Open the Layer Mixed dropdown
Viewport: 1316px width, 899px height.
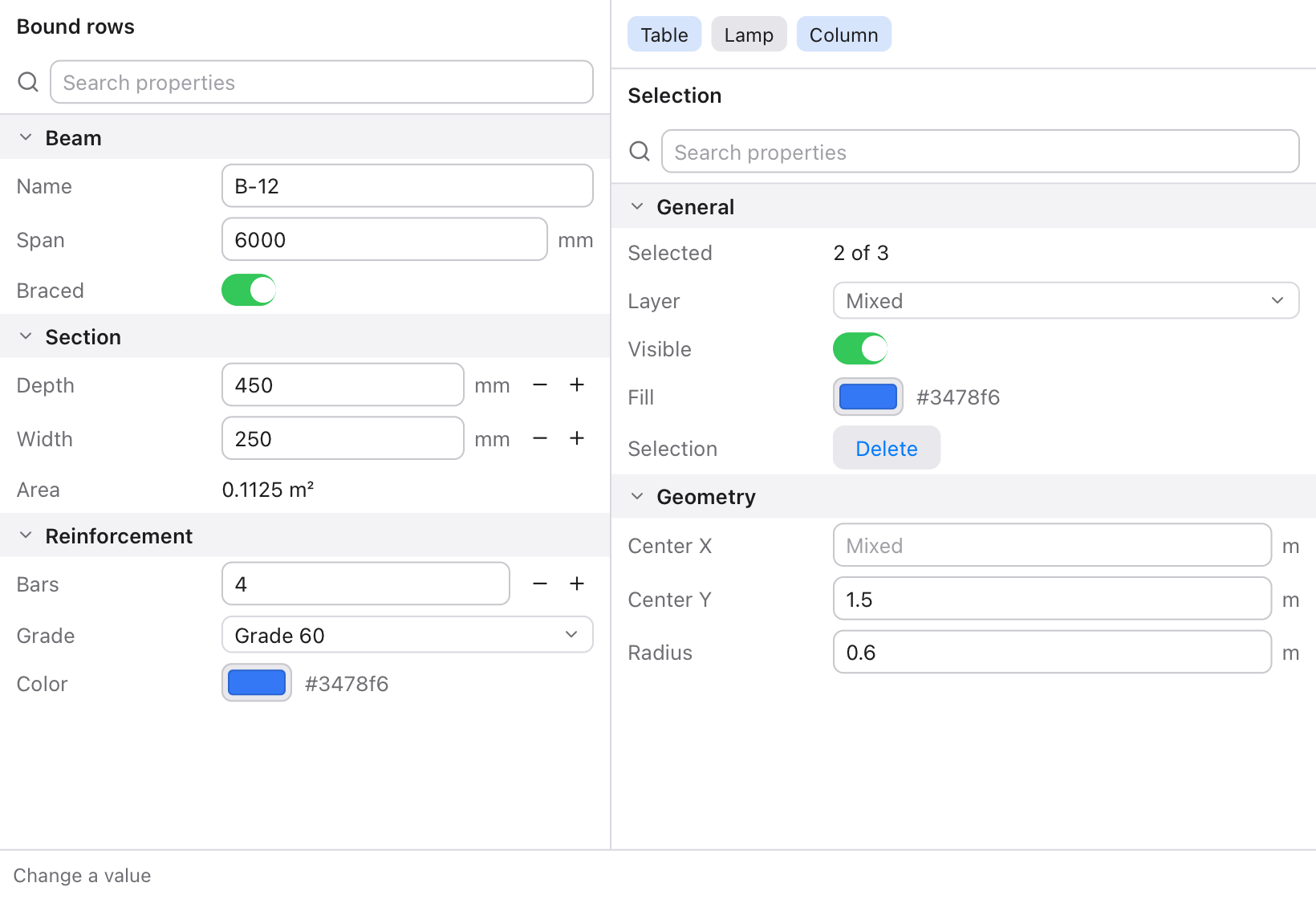(x=1066, y=300)
